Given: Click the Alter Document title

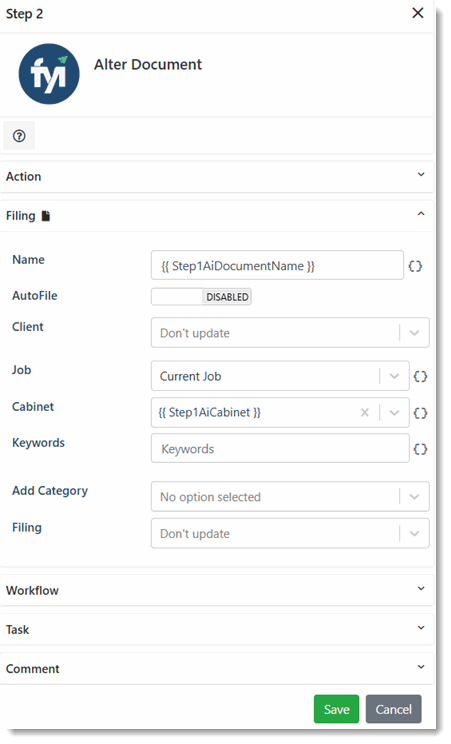Looking at the screenshot, I should [x=148, y=65].
